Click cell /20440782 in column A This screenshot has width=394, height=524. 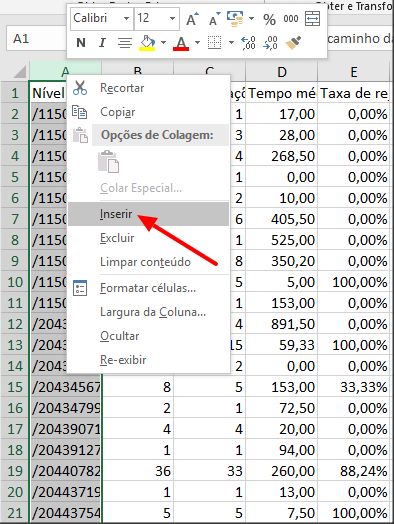tap(65, 471)
